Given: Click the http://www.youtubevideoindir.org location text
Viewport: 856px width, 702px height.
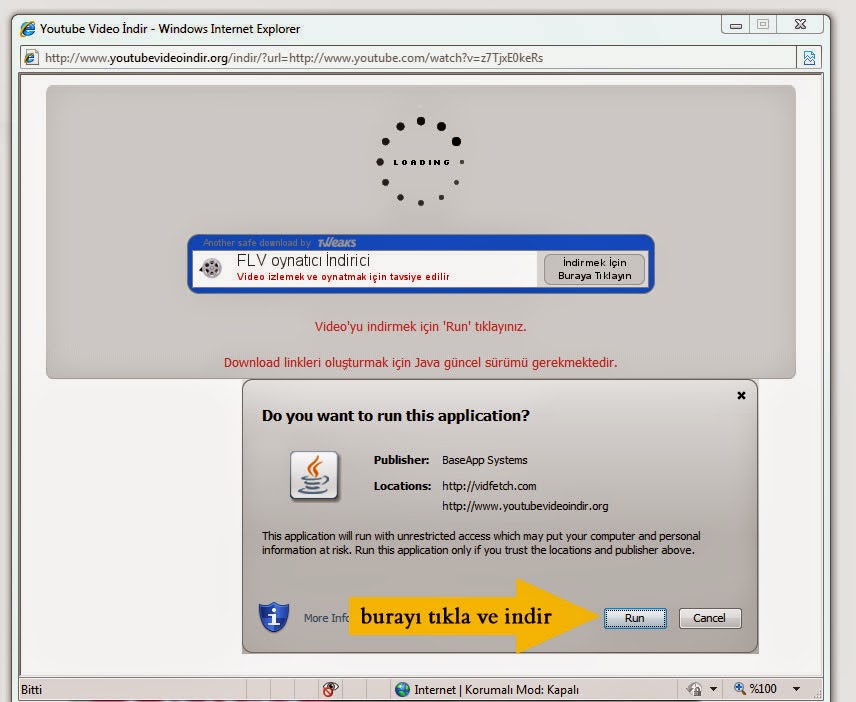Looking at the screenshot, I should (x=525, y=506).
